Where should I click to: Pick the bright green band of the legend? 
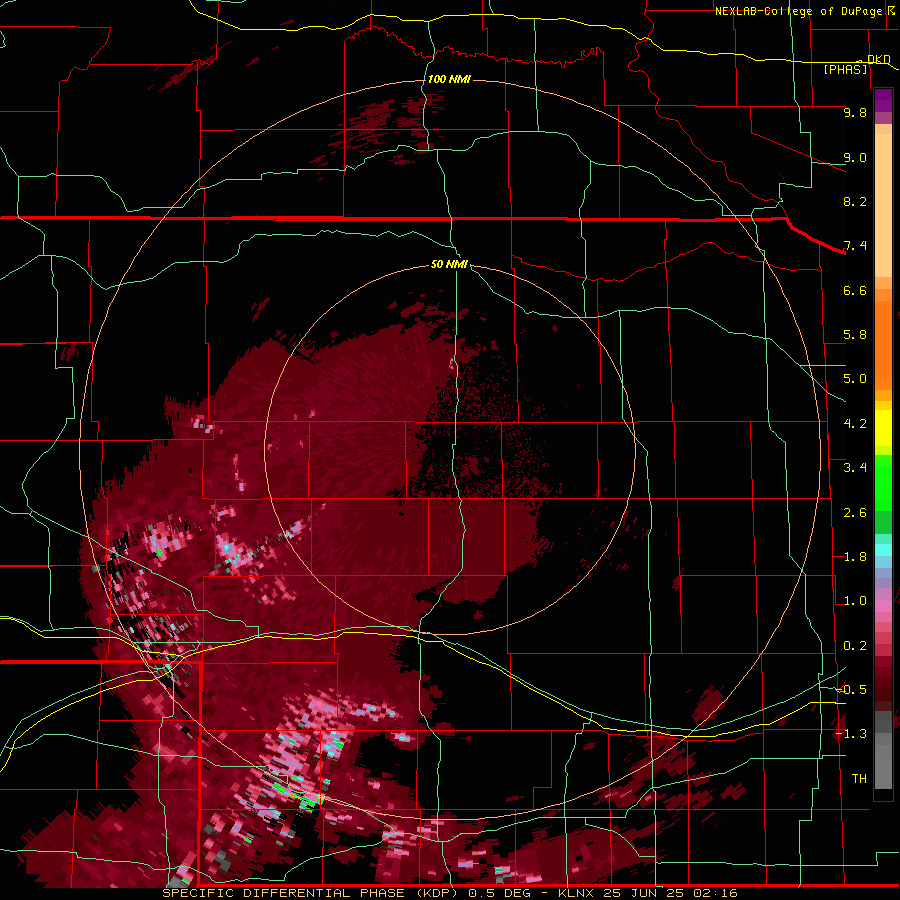point(883,483)
